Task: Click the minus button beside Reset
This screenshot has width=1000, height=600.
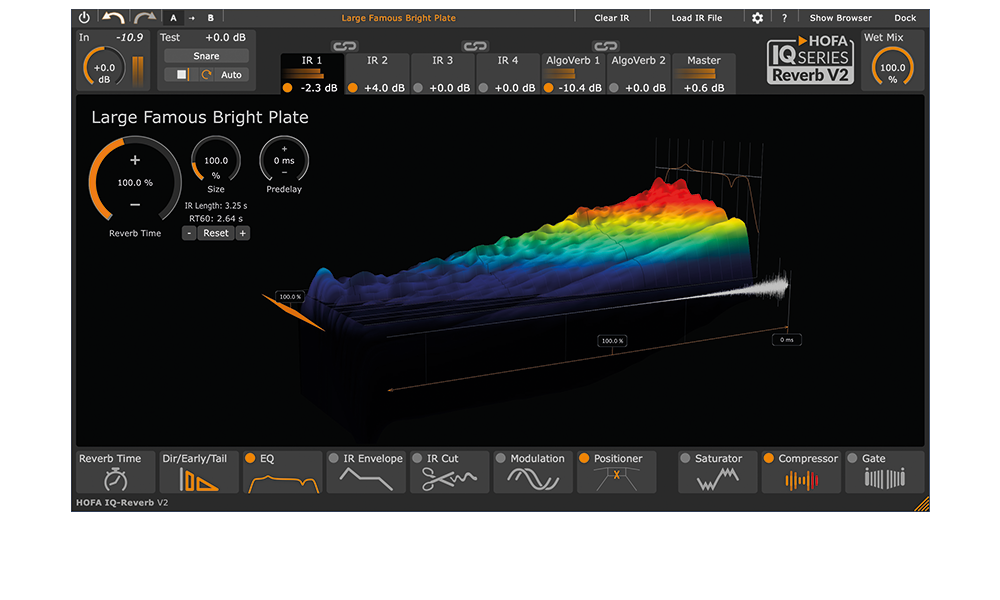Action: point(189,233)
